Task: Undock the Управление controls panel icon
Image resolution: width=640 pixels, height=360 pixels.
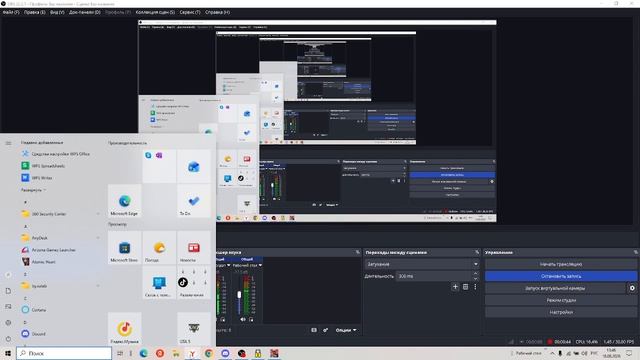Action: (x=635, y=252)
